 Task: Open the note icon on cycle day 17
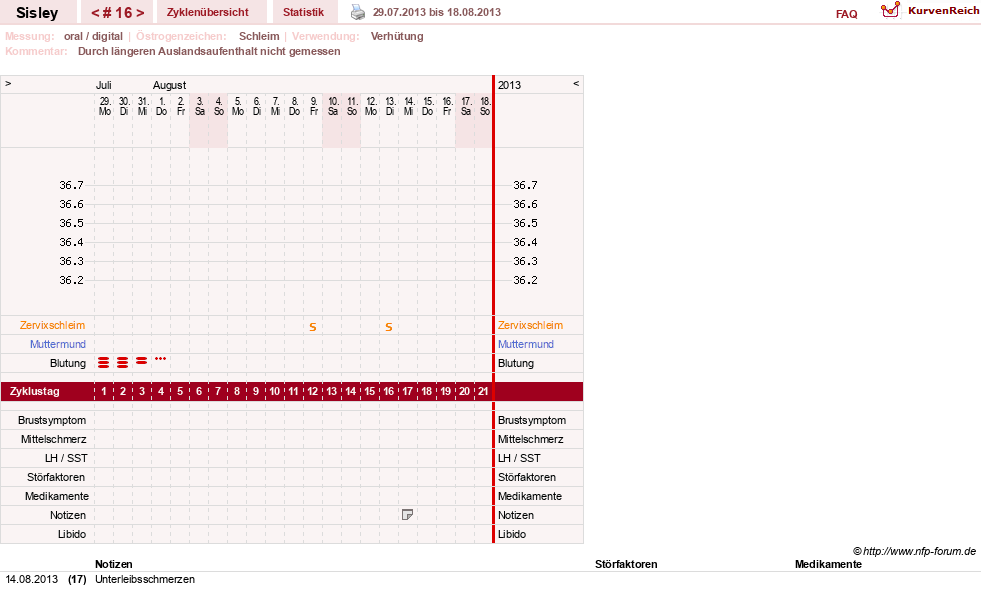[407, 515]
